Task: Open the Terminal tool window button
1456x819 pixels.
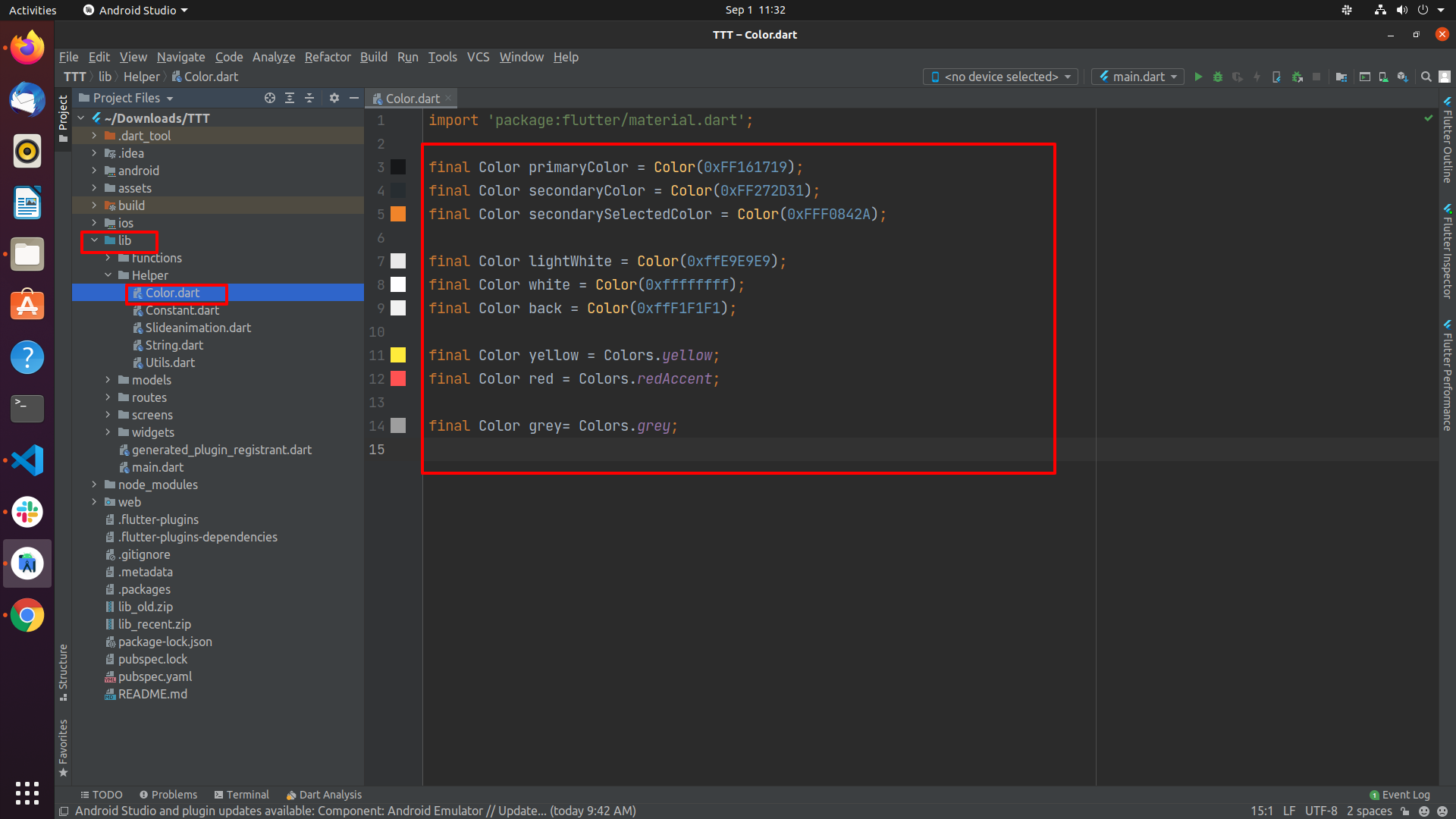Action: click(241, 795)
